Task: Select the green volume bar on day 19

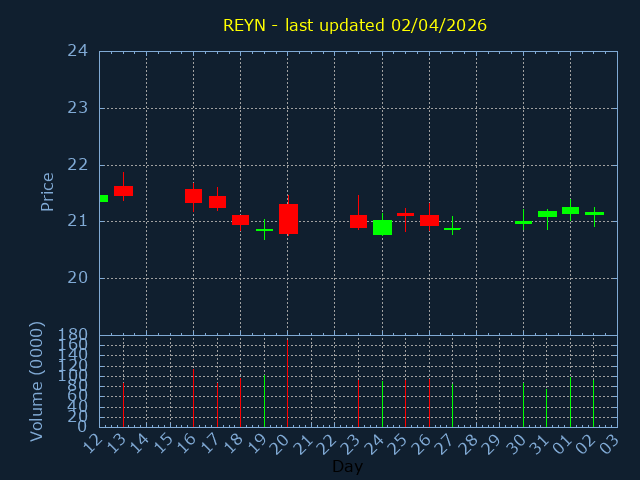Action: click(x=264, y=401)
